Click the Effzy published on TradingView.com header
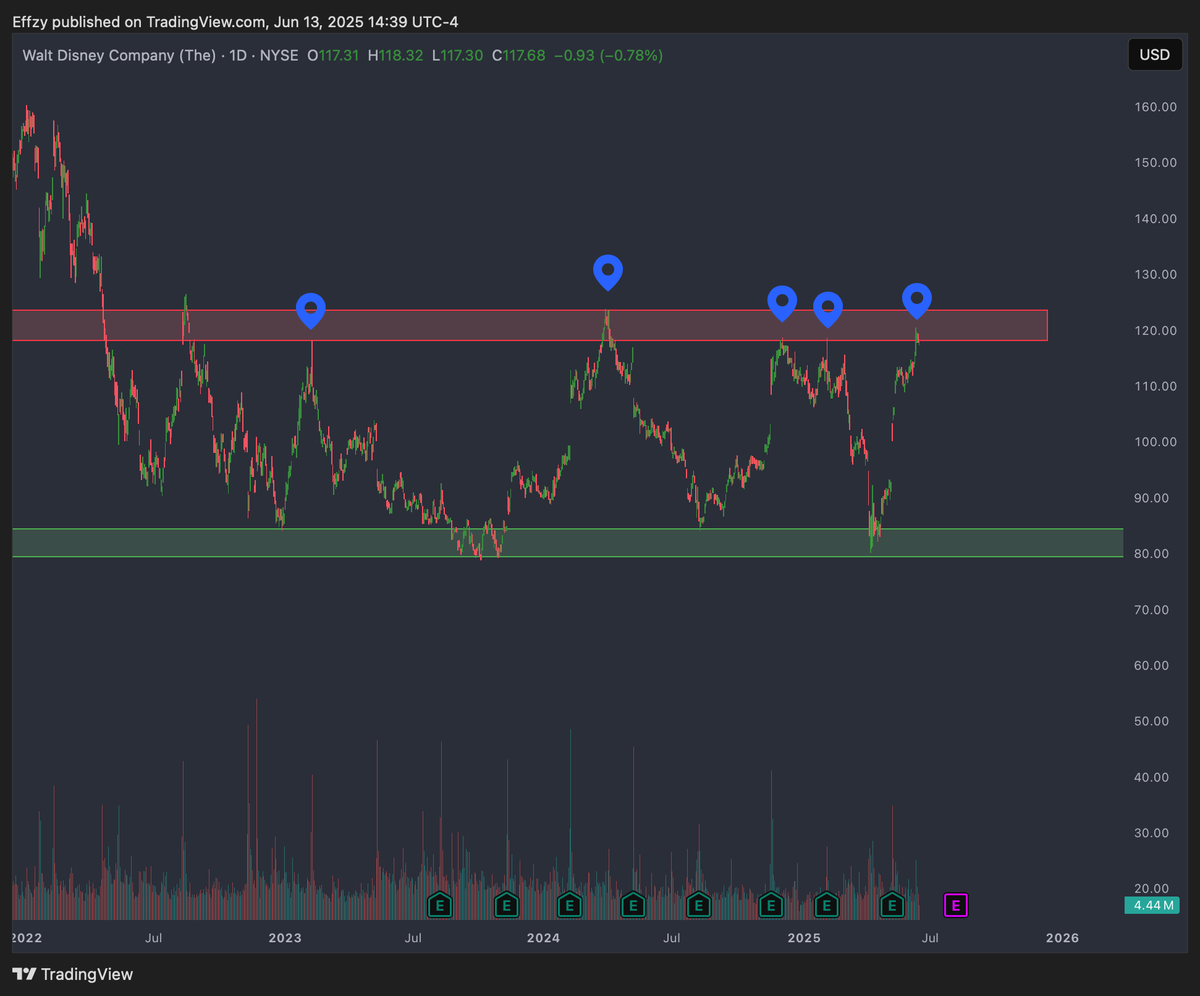The height and width of the screenshot is (996, 1200). coord(235,22)
